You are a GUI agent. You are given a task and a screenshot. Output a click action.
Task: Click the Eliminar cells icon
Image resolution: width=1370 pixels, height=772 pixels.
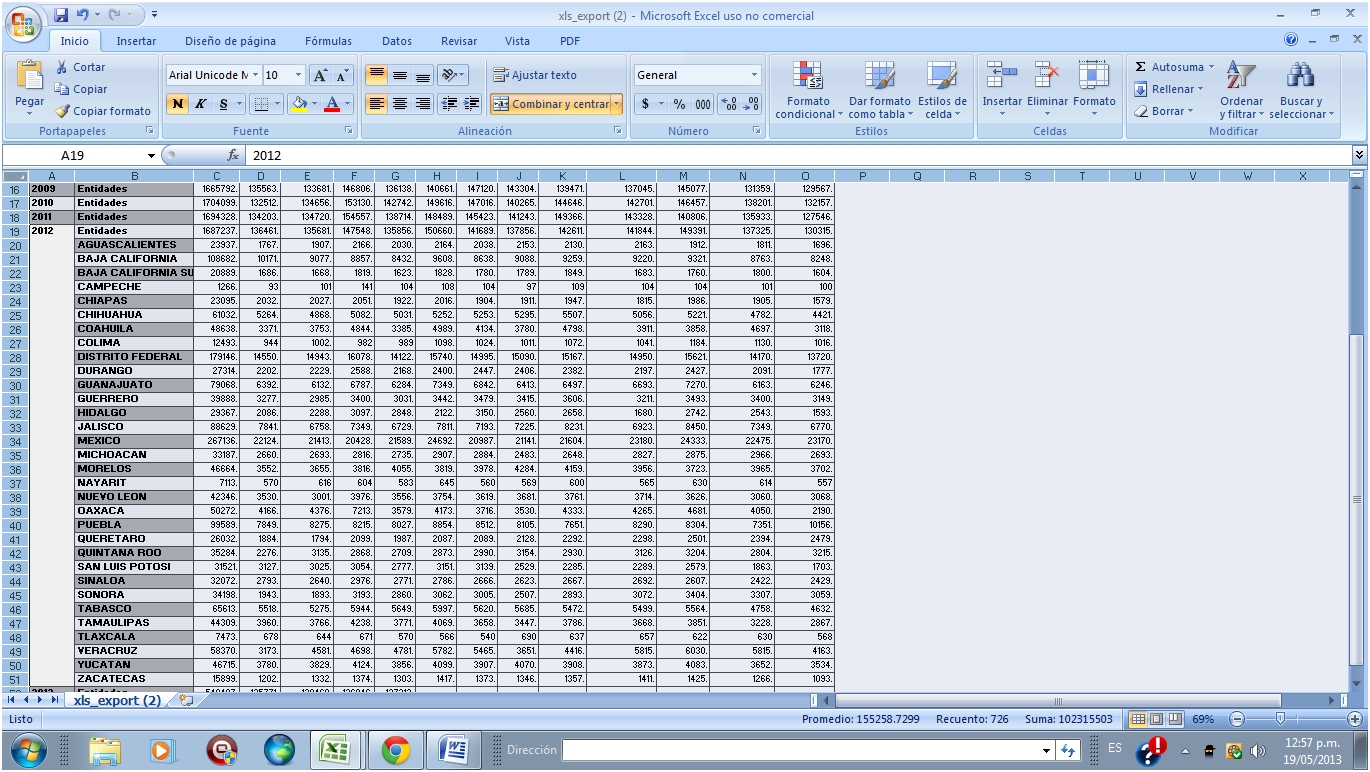point(1047,76)
